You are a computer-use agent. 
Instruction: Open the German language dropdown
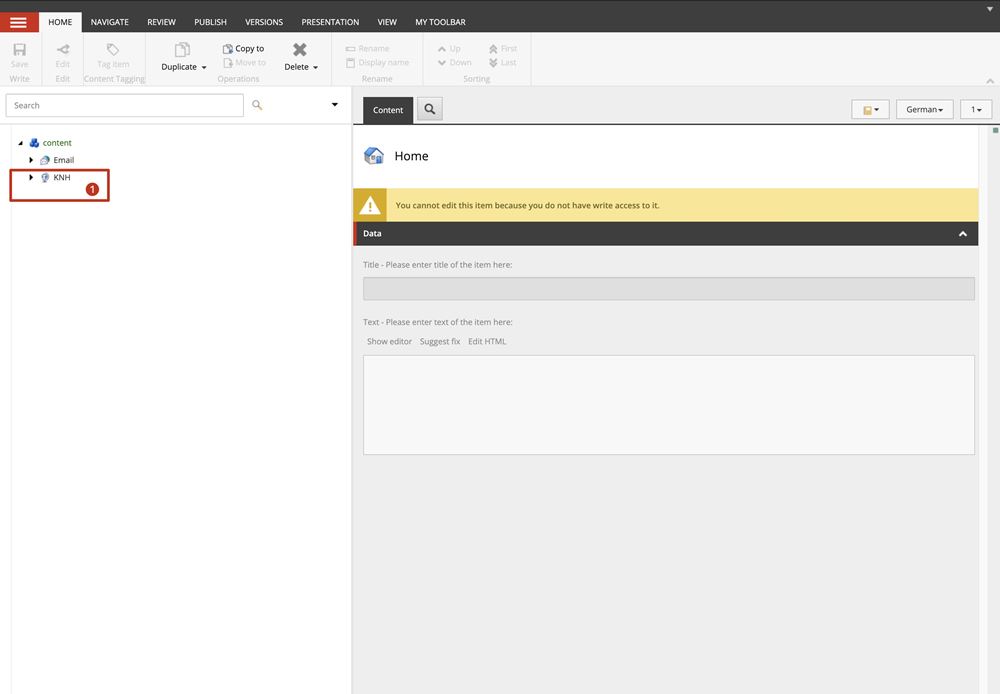pyautogui.click(x=924, y=110)
